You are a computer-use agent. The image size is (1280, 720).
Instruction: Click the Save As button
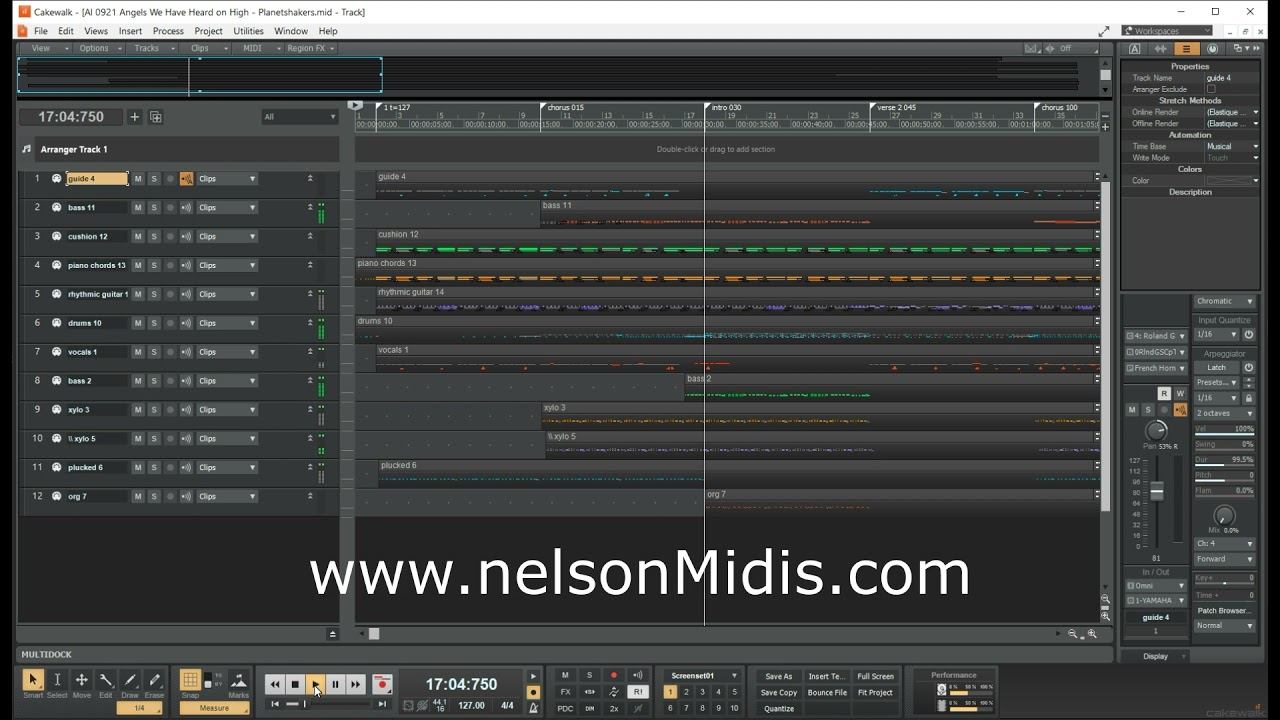point(779,677)
